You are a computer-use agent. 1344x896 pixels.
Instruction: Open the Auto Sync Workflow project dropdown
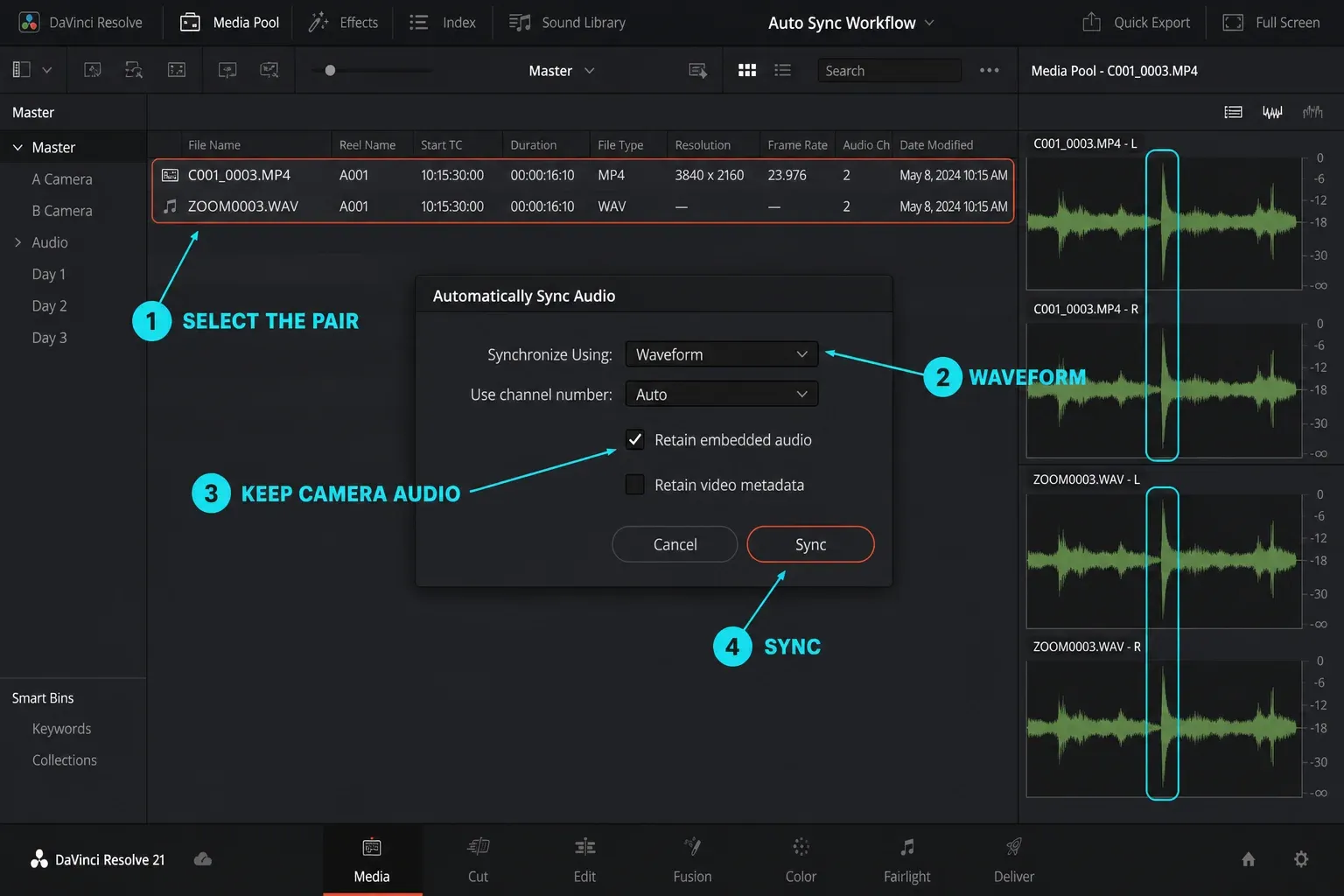click(850, 23)
